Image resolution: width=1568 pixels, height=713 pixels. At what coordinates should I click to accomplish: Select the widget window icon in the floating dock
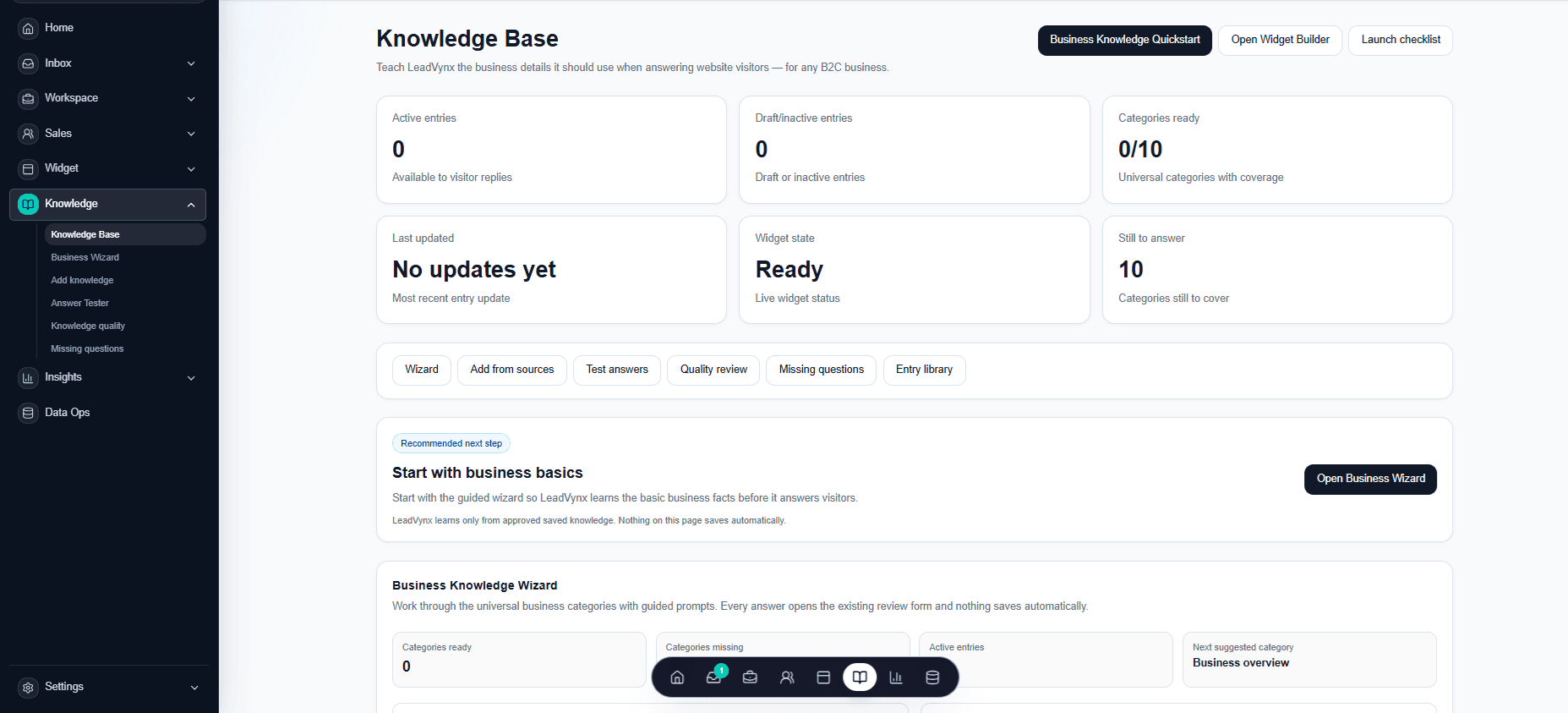click(x=823, y=677)
